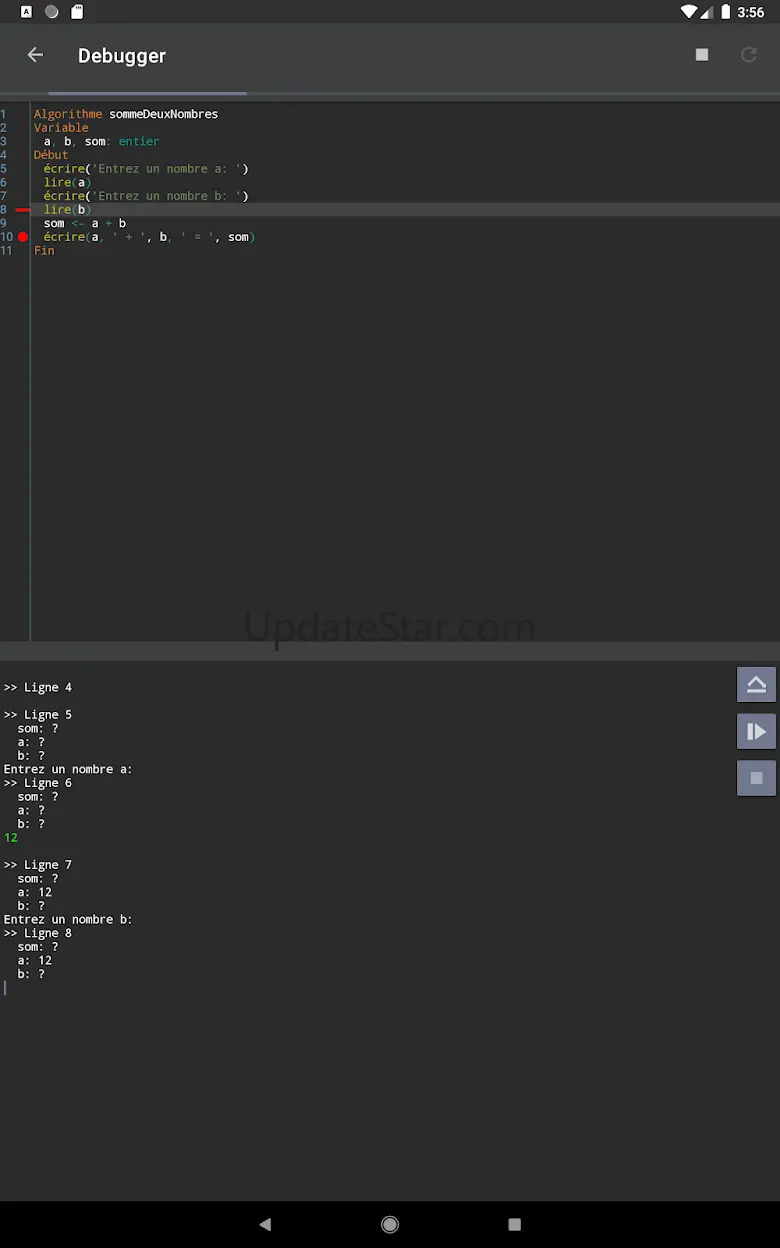Tap the battery icon in the status bar
This screenshot has width=780, height=1248.
pos(725,12)
